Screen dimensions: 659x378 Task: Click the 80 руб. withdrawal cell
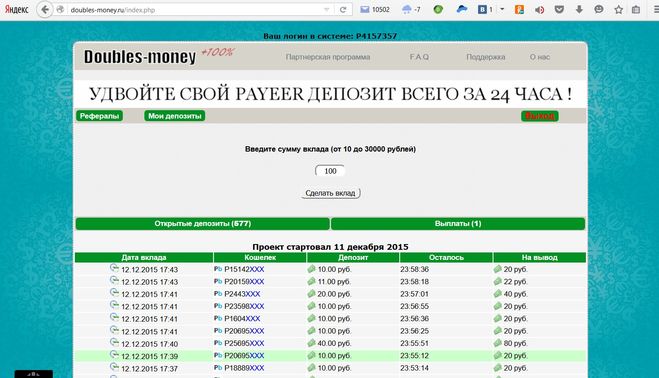(515, 343)
